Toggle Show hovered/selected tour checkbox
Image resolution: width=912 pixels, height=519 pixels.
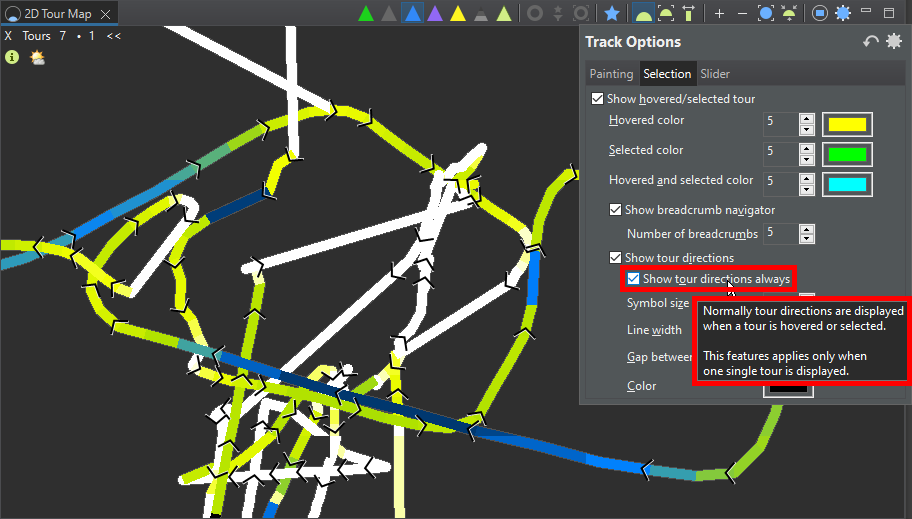(x=597, y=98)
